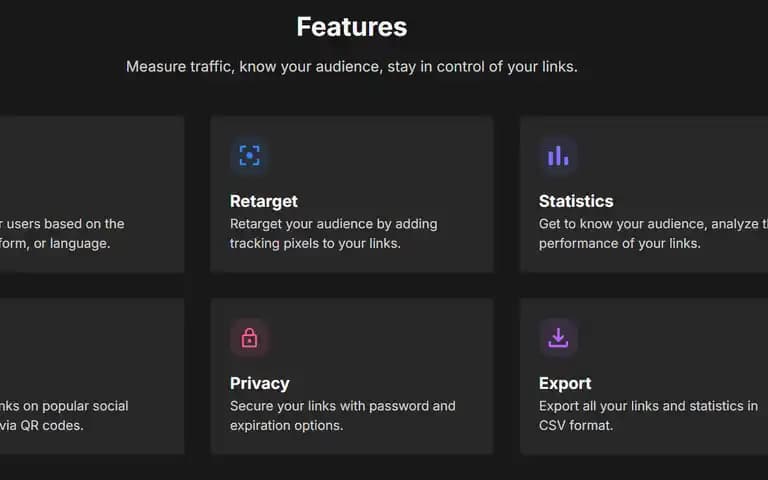
Task: Select the Export heading
Action: pyautogui.click(x=565, y=384)
